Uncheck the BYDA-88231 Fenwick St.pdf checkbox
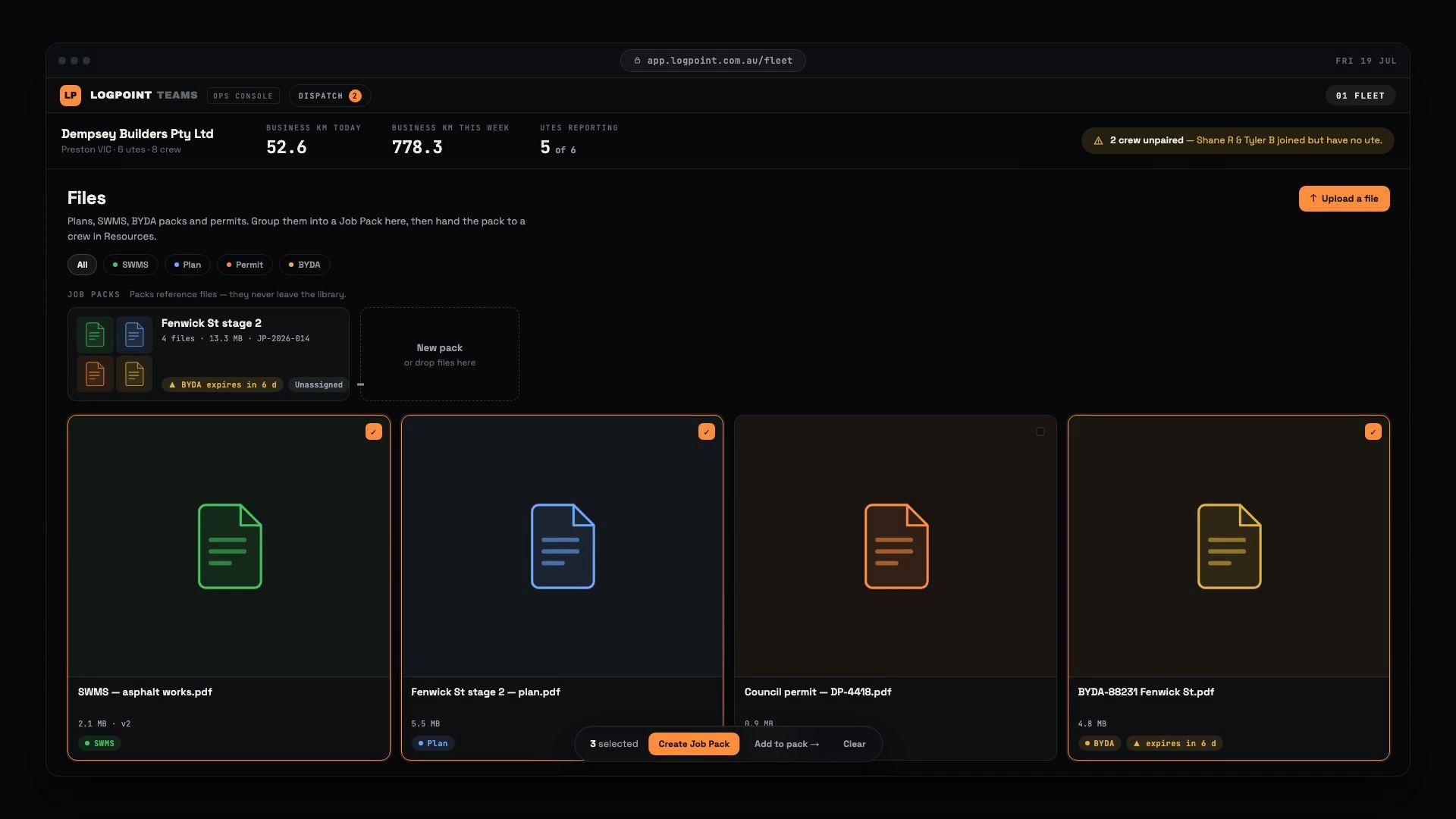Viewport: 1456px width, 819px height. [x=1373, y=431]
